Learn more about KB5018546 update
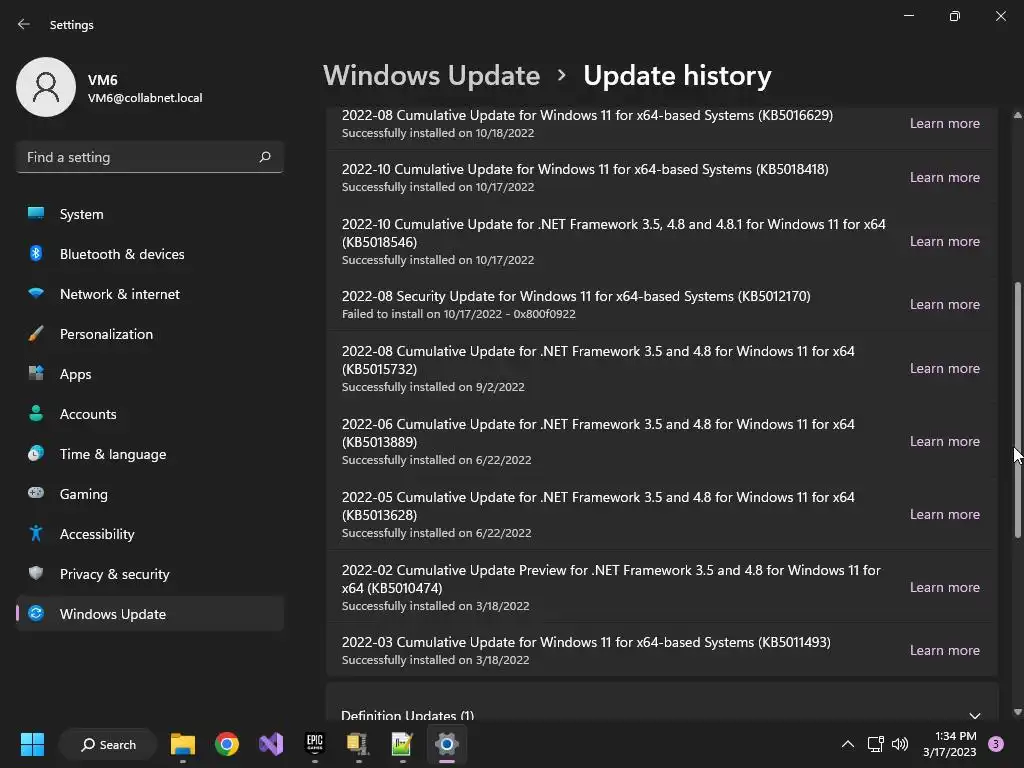The height and width of the screenshot is (768, 1024). pyautogui.click(x=944, y=241)
